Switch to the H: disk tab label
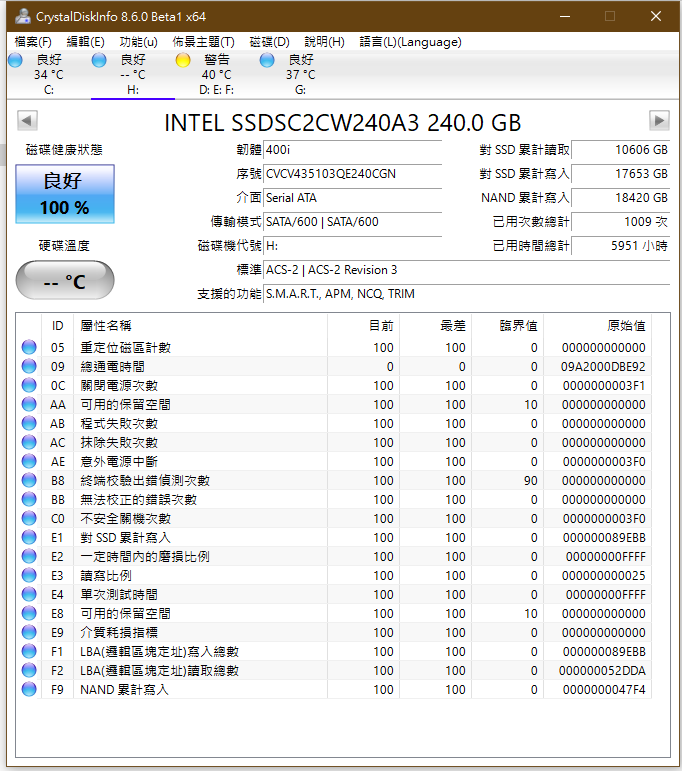 point(133,90)
